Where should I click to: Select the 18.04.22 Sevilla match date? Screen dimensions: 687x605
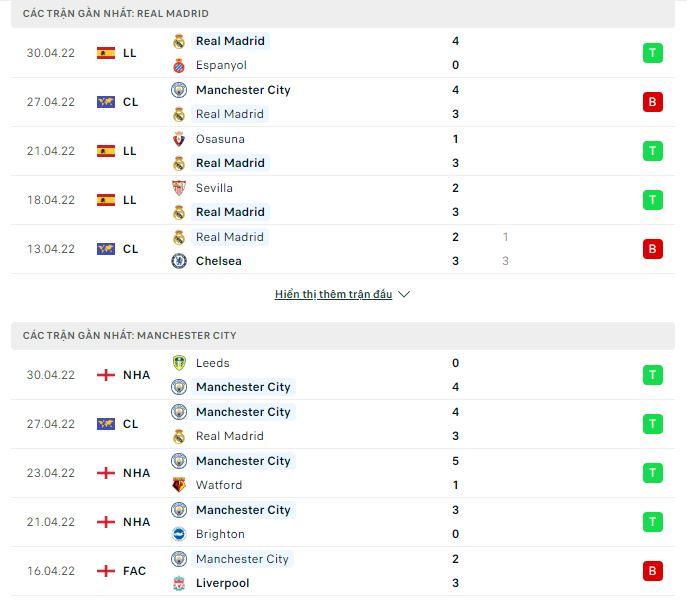pyautogui.click(x=51, y=200)
